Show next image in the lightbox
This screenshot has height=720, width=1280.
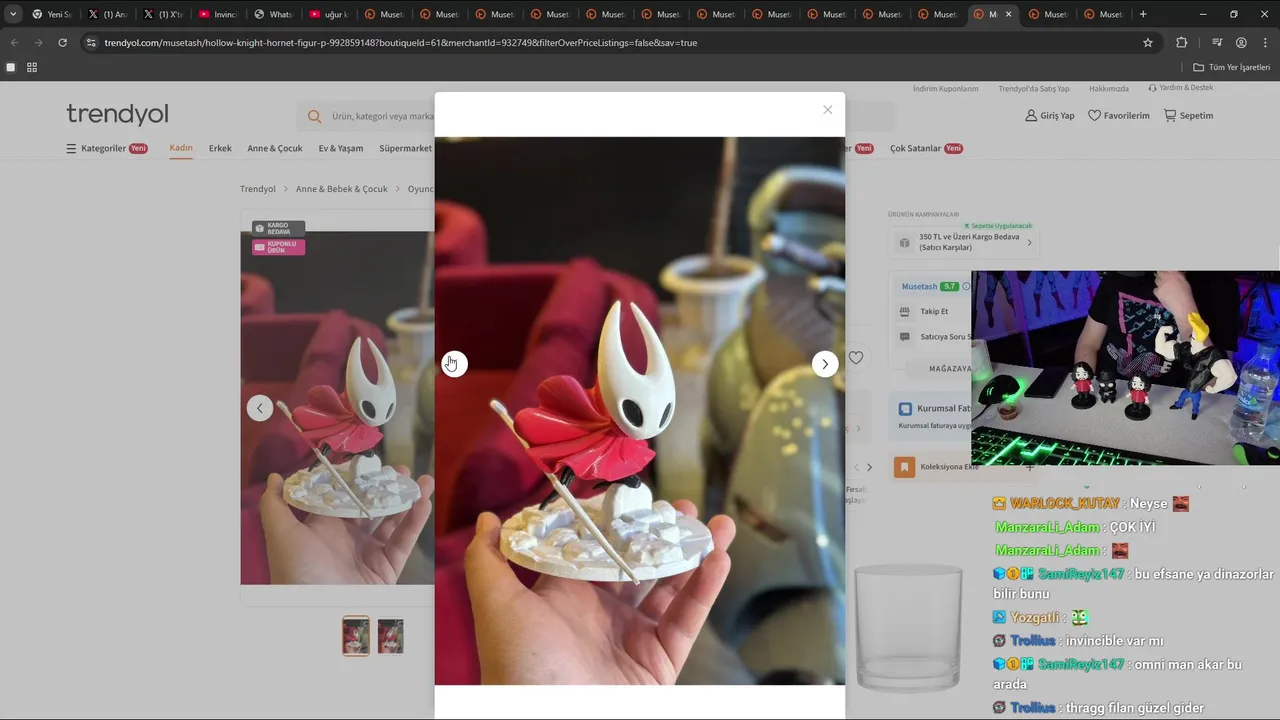pos(824,364)
